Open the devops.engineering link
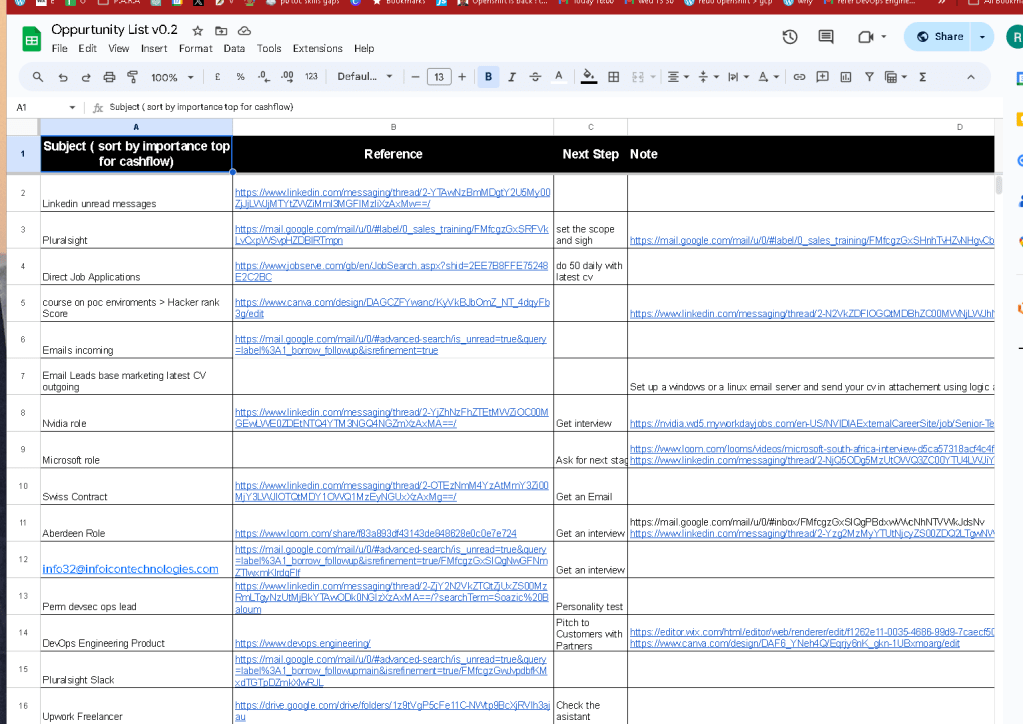Viewport: 1023px width, 724px height. pos(303,644)
